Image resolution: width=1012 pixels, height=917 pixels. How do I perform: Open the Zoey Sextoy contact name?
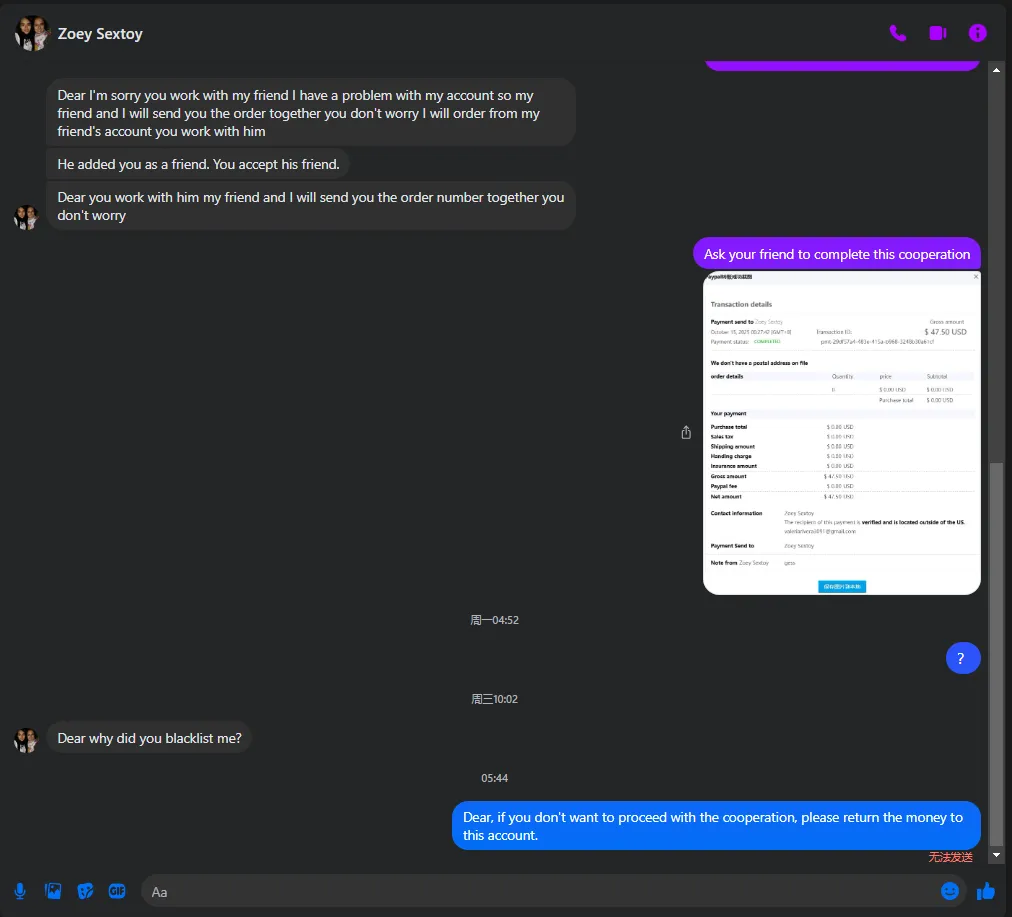coord(100,34)
